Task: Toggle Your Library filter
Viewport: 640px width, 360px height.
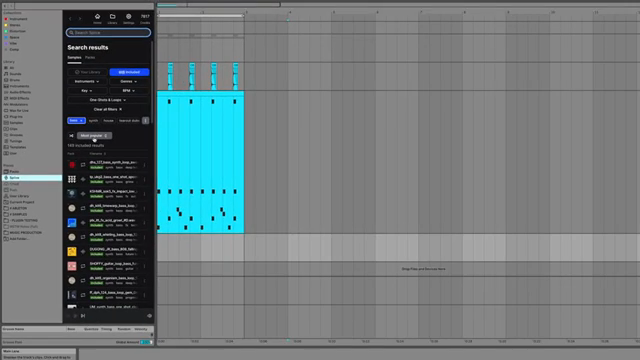Action: 87,72
